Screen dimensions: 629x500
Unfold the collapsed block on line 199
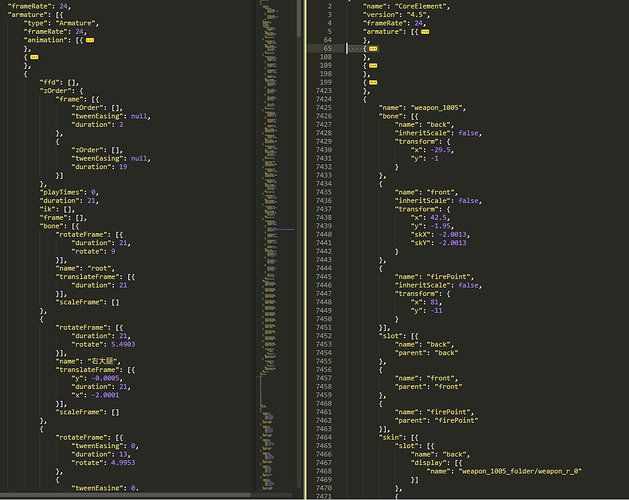pos(373,82)
